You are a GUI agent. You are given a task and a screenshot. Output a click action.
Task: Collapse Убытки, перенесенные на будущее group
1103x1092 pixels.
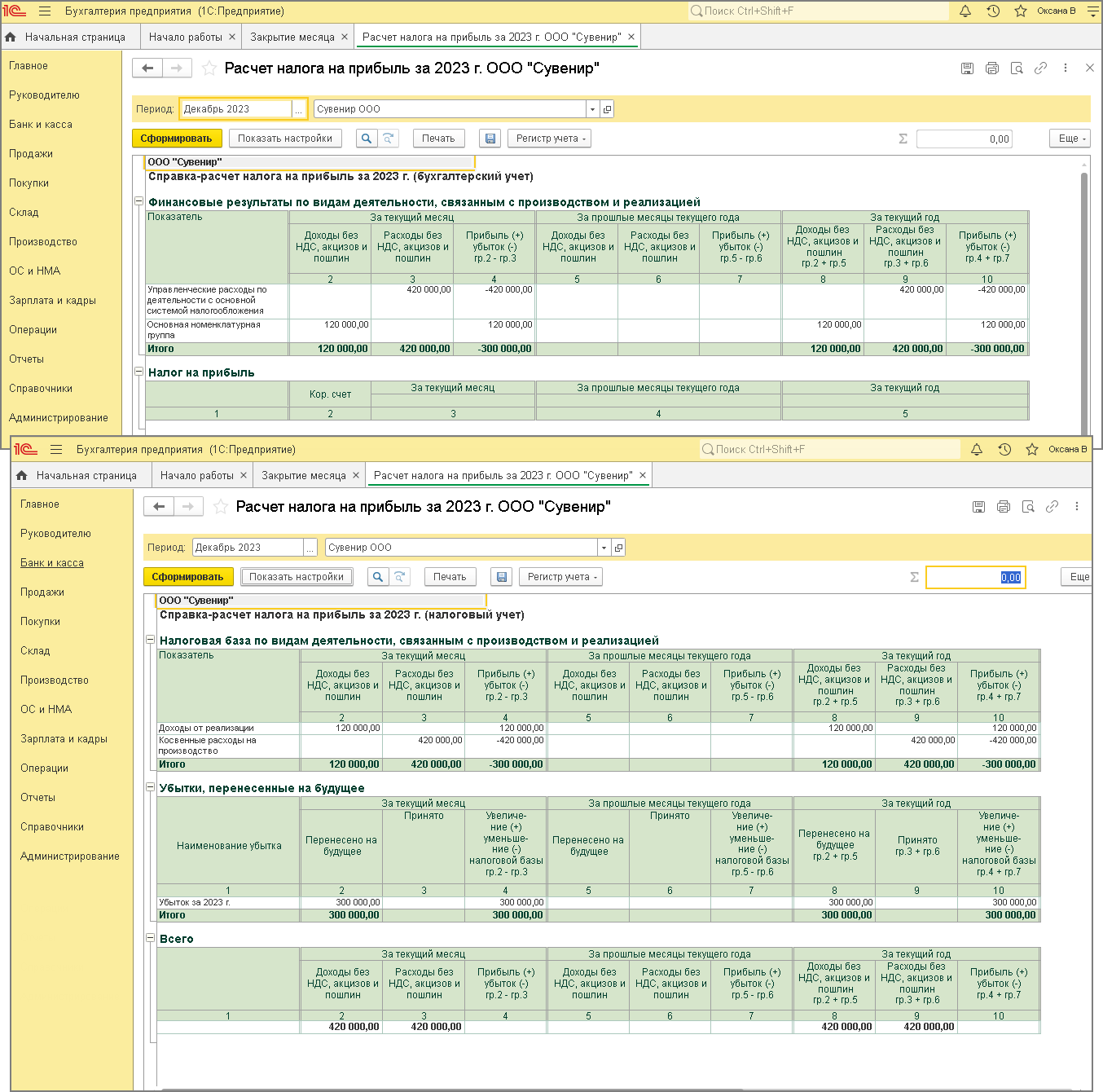pyautogui.click(x=150, y=787)
